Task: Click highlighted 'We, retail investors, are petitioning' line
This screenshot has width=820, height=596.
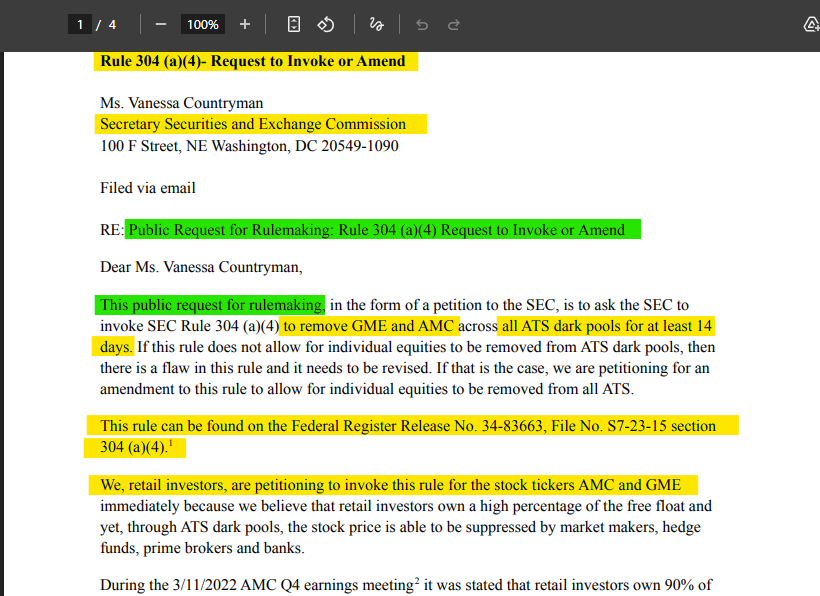Action: (x=391, y=485)
